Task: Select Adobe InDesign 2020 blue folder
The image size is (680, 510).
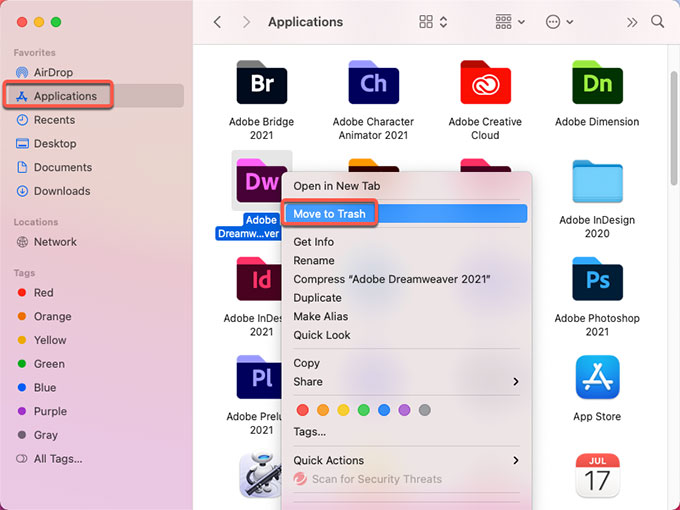Action: tap(597, 181)
